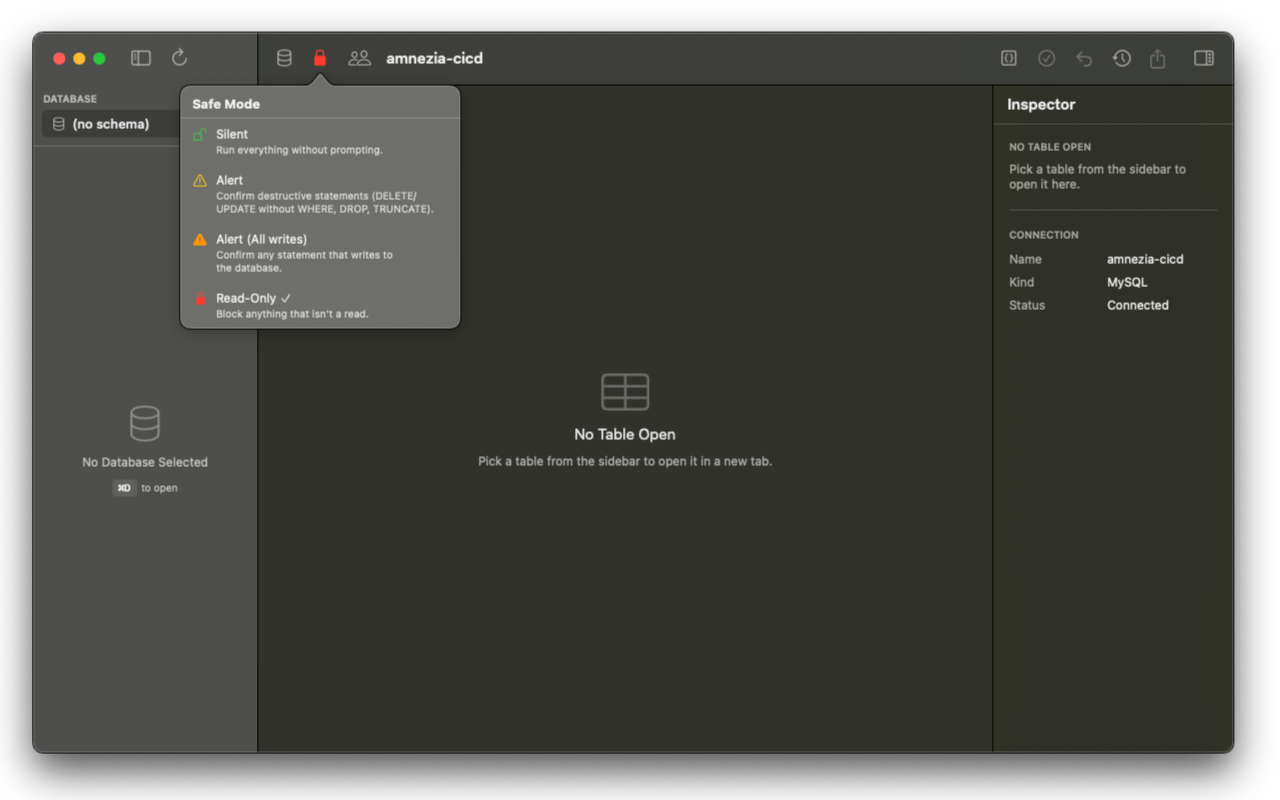Enable Silent safe mode
Viewport: 1280px width, 800px height.
coord(232,134)
